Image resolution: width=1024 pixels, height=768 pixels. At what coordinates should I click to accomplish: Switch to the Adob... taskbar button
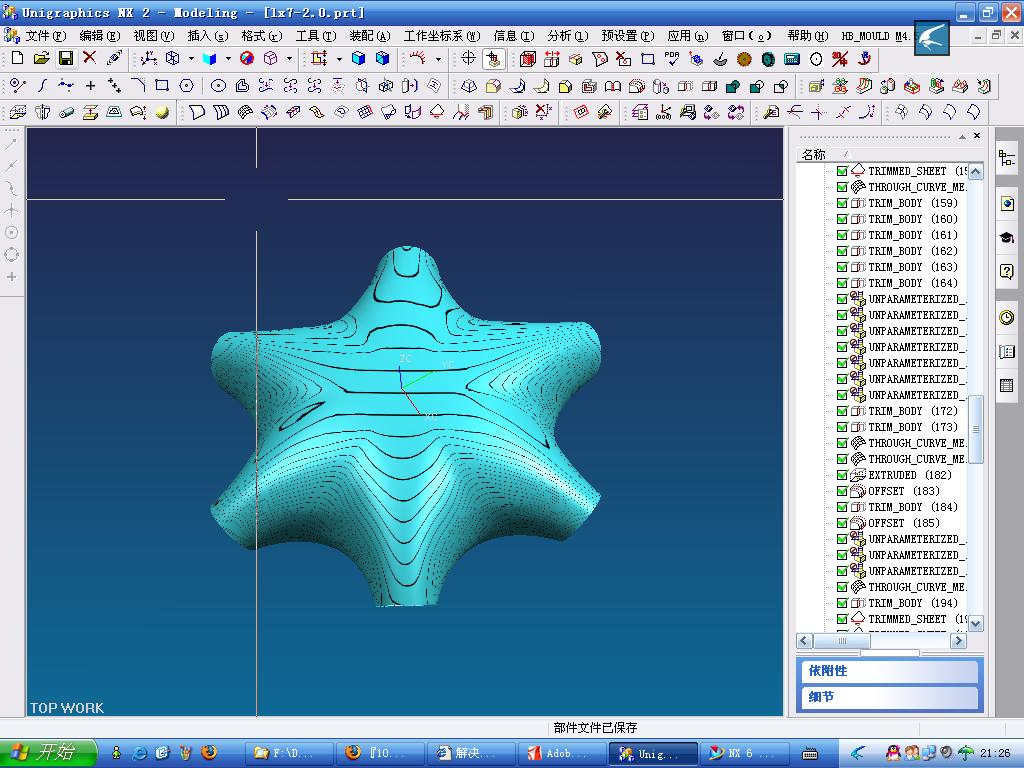[562, 753]
